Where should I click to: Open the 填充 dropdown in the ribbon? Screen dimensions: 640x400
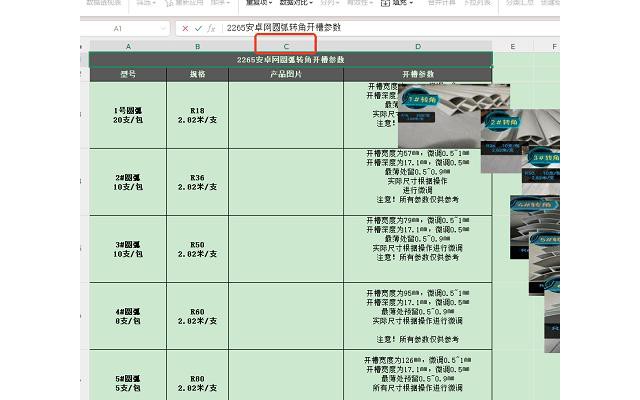[397, 3]
